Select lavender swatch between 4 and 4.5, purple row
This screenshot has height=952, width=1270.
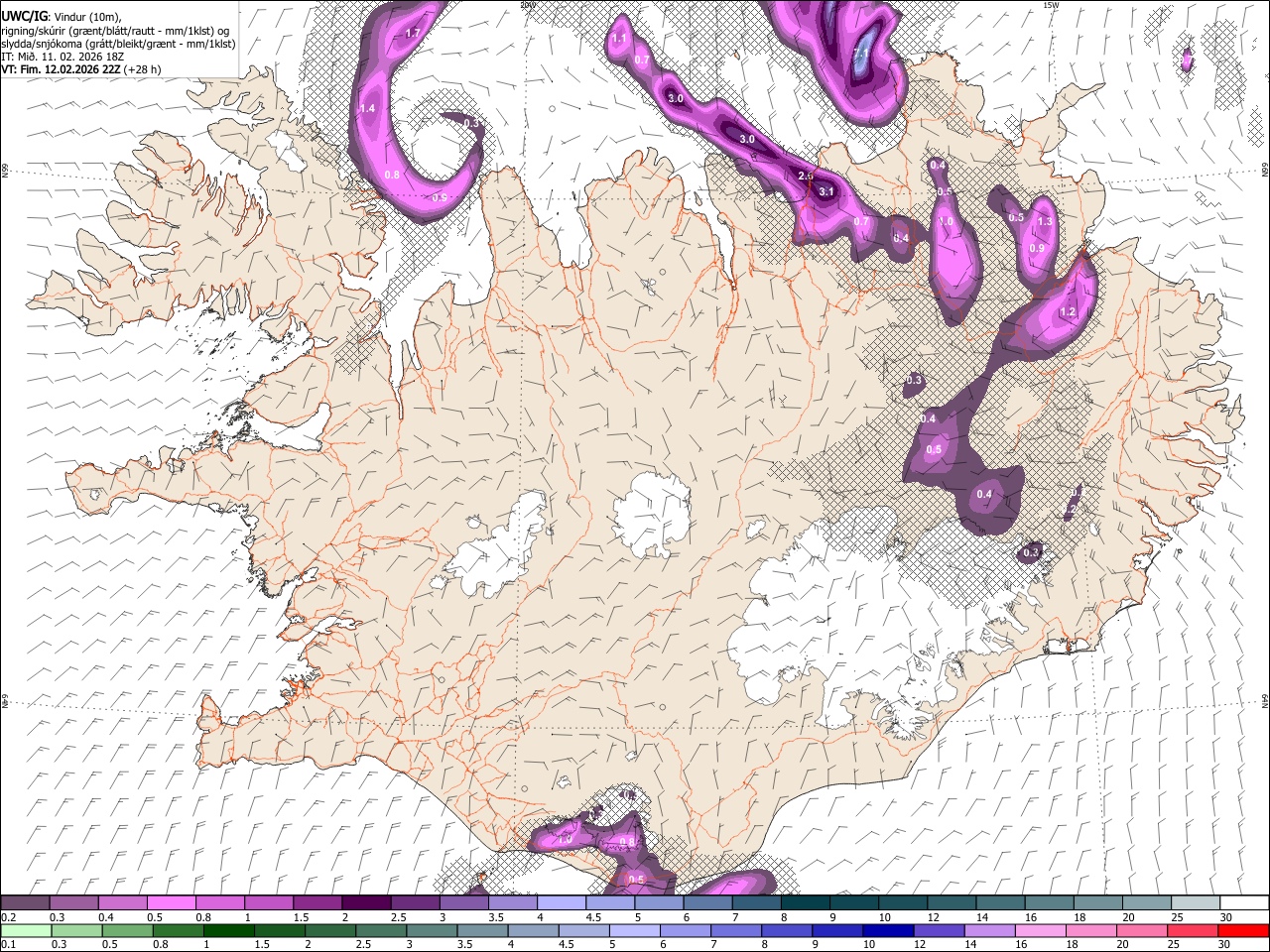point(562,902)
